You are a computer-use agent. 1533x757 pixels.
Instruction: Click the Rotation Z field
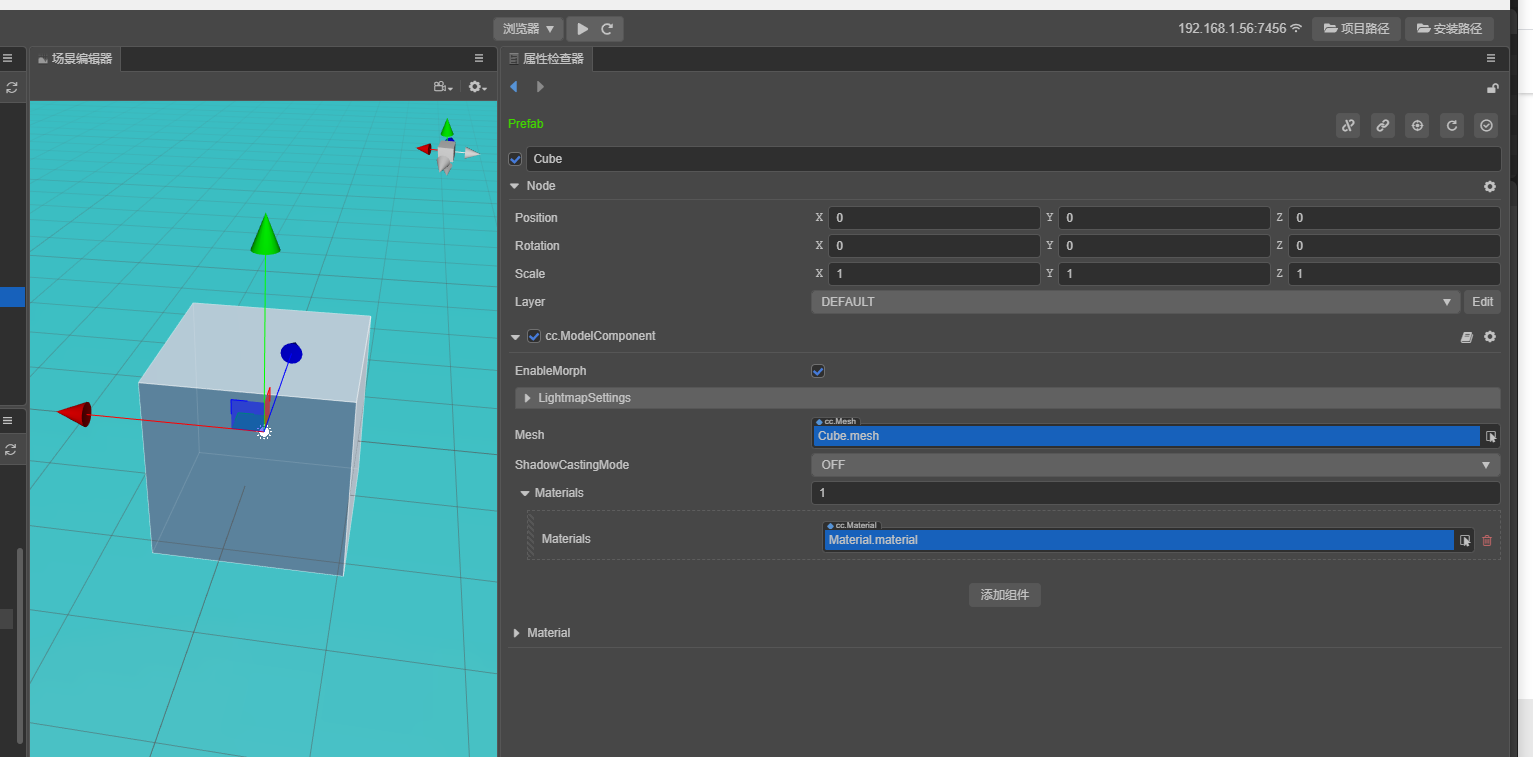tap(1394, 246)
